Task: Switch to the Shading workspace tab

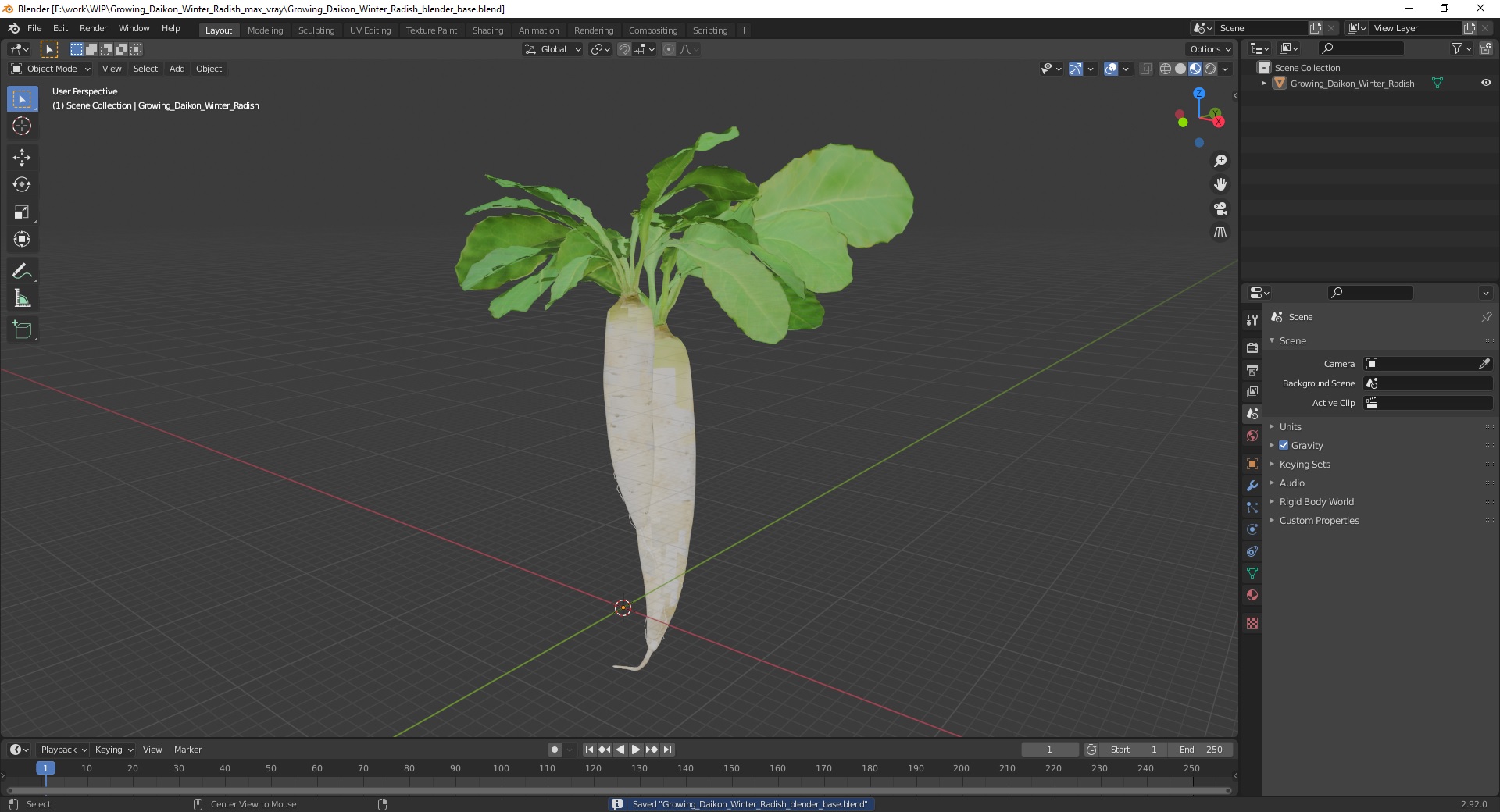Action: click(487, 30)
